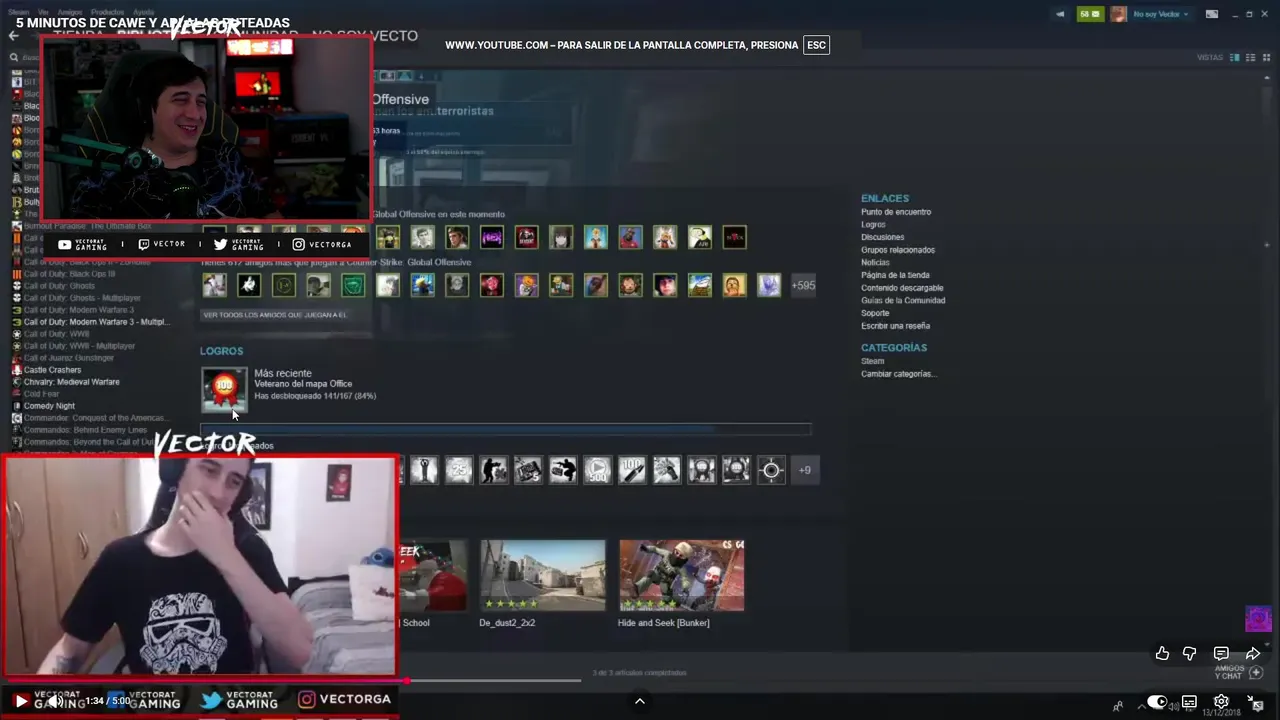Viewport: 1280px width, 720px height.
Task: Open the Amigos y Chat plus icon
Action: click(x=1257, y=673)
